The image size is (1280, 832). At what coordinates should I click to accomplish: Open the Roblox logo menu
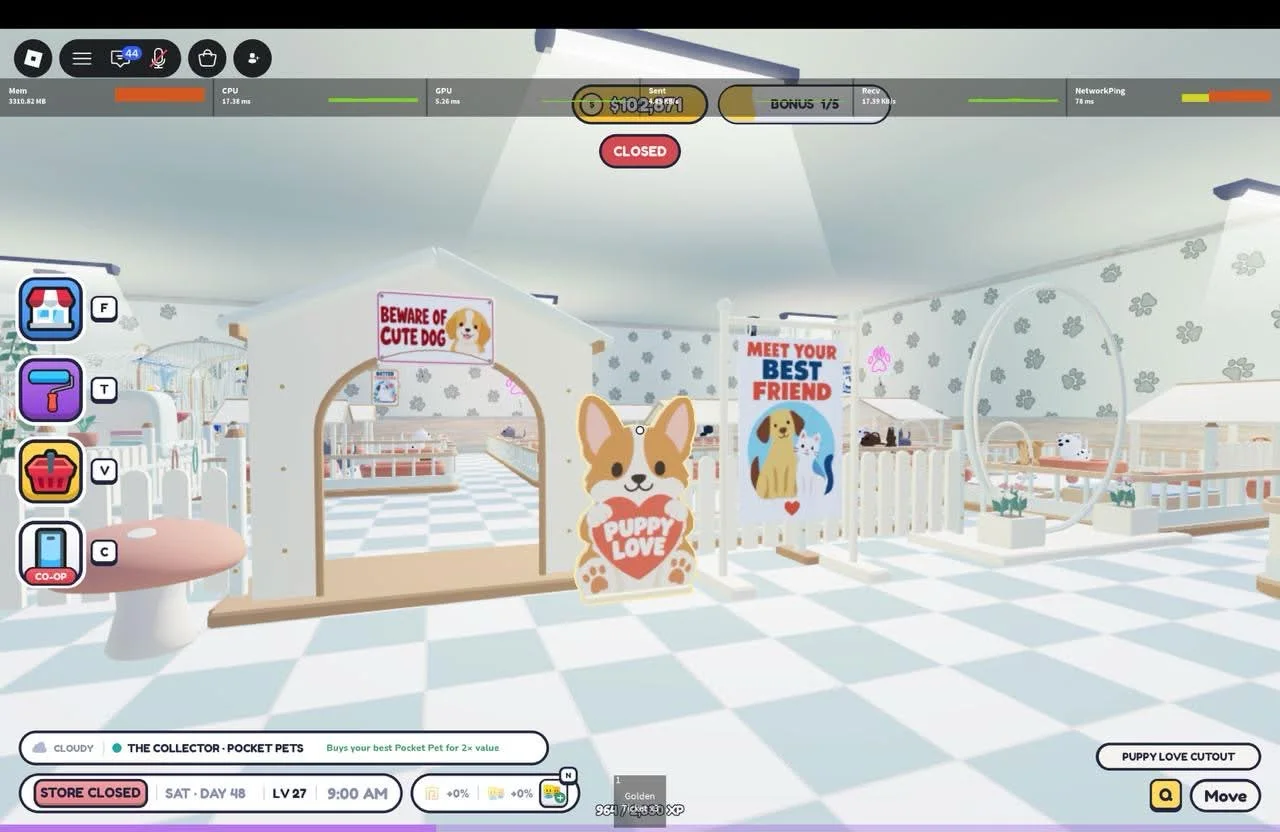[x=33, y=58]
